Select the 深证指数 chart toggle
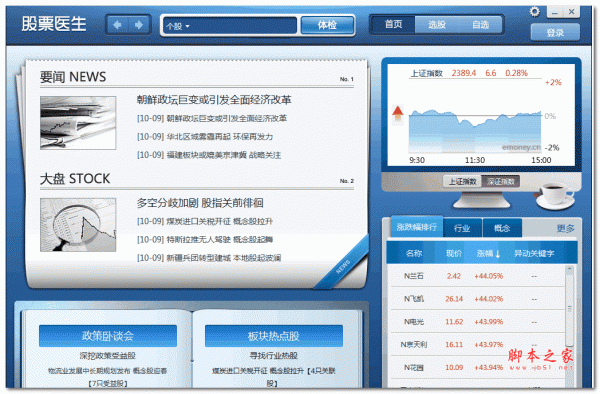Viewport: 600px width, 394px height. pyautogui.click(x=501, y=181)
